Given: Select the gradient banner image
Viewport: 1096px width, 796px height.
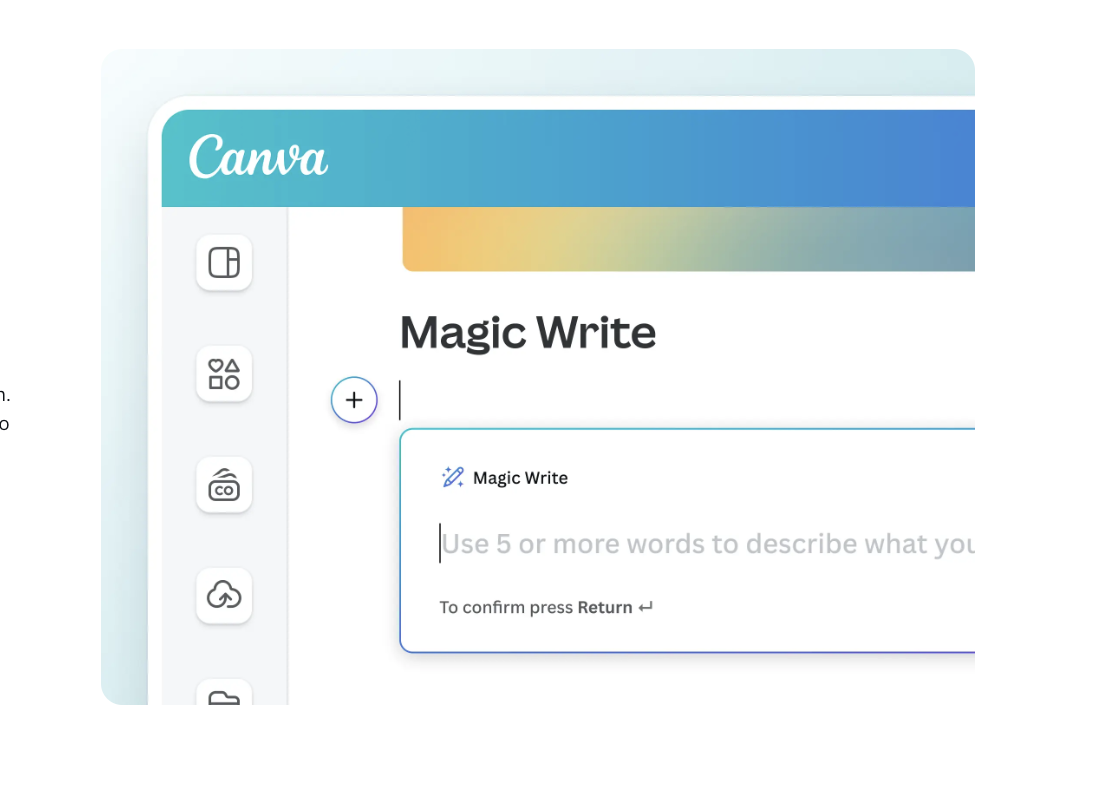Looking at the screenshot, I should [688, 239].
